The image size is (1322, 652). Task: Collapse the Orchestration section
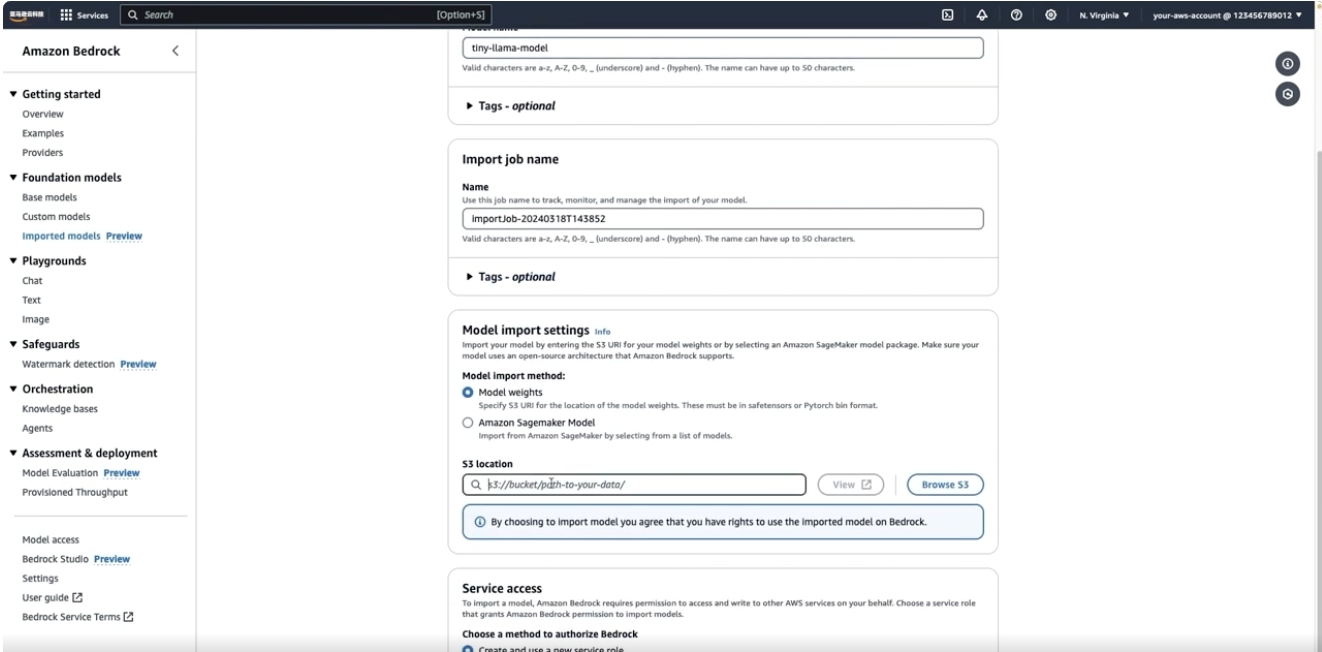coord(13,389)
